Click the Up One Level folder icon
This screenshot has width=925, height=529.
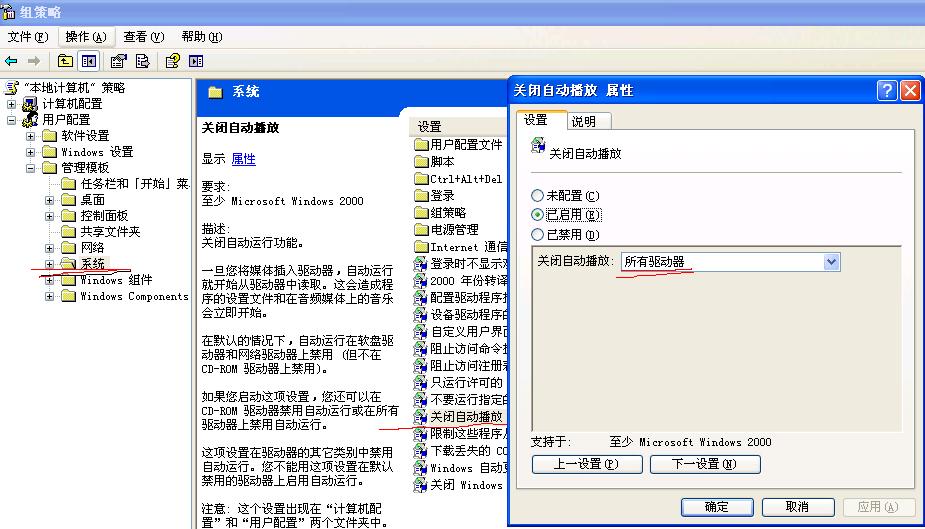[66, 61]
